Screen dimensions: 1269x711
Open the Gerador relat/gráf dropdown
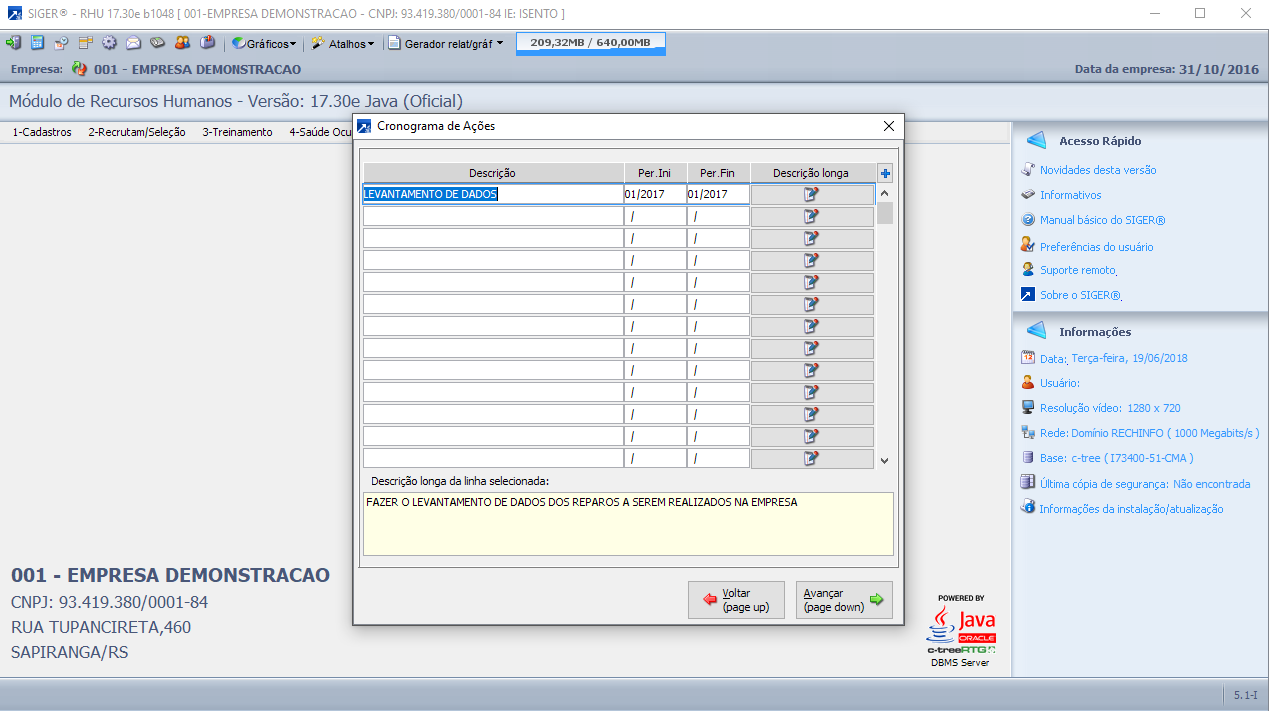coord(446,44)
